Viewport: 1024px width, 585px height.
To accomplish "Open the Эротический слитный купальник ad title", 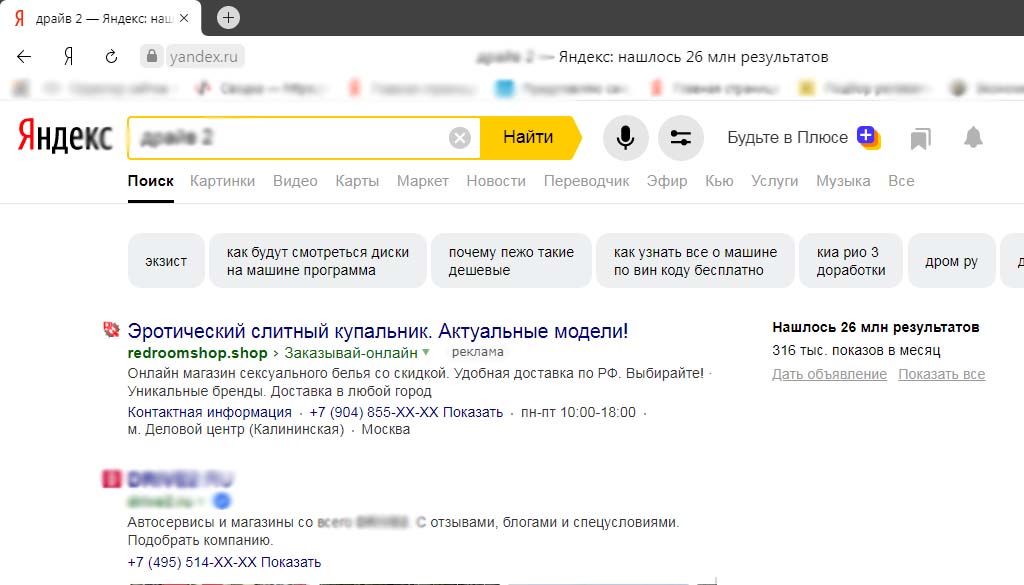I will pyautogui.click(x=377, y=331).
